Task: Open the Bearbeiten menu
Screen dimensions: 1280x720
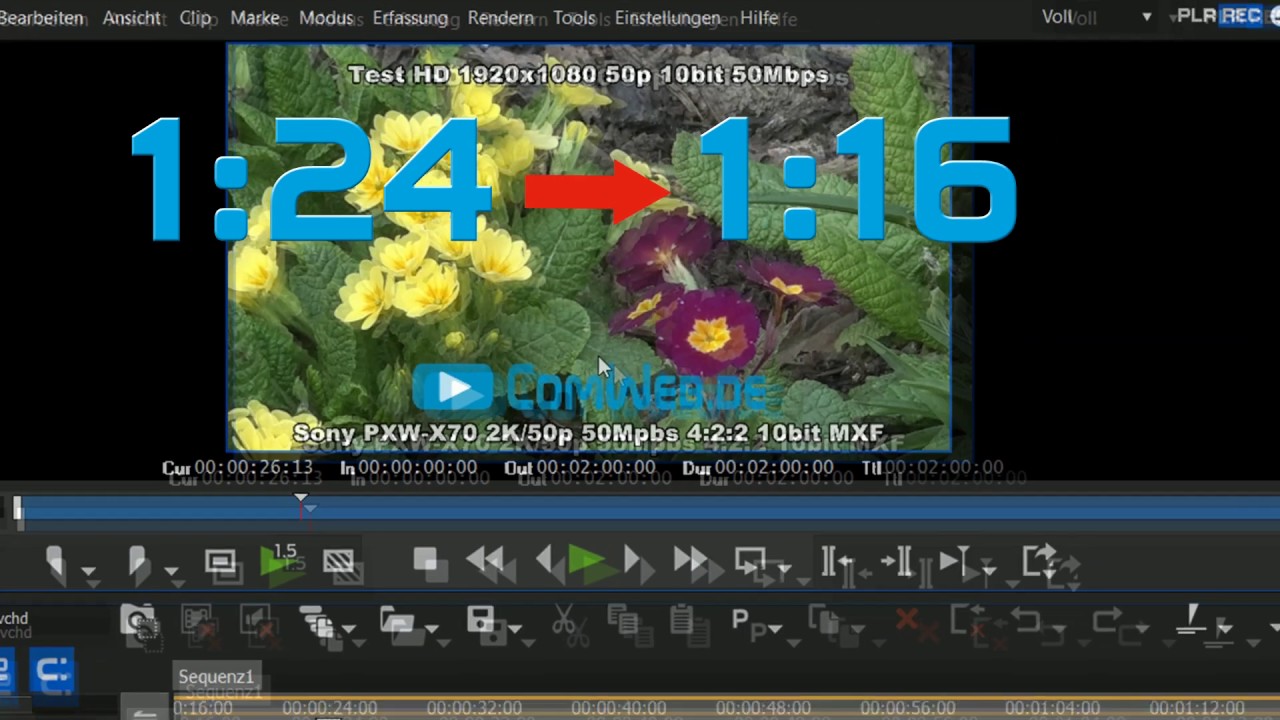Action: pos(42,18)
